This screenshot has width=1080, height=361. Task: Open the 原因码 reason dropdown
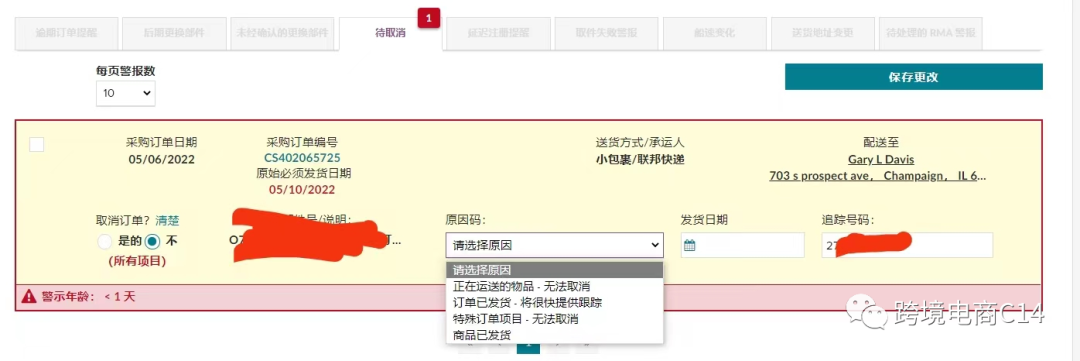tap(554, 245)
